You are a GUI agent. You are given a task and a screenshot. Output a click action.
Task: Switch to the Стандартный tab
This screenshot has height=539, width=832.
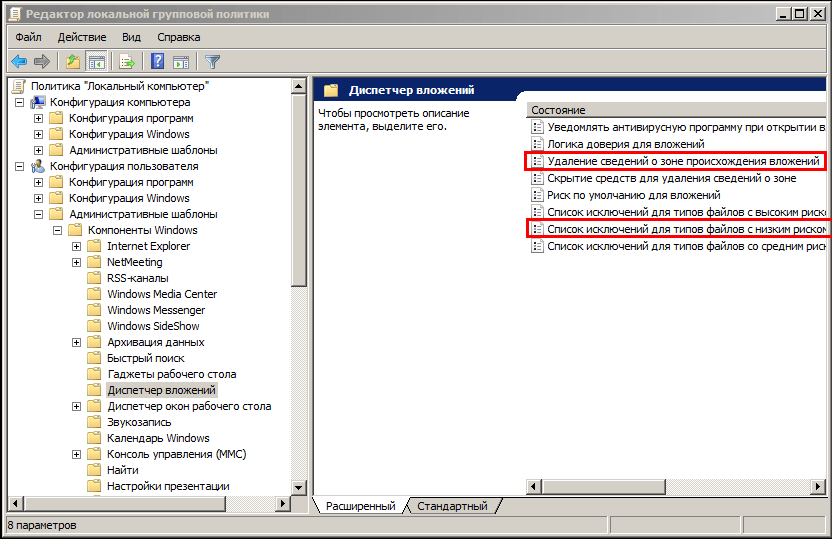pos(452,506)
